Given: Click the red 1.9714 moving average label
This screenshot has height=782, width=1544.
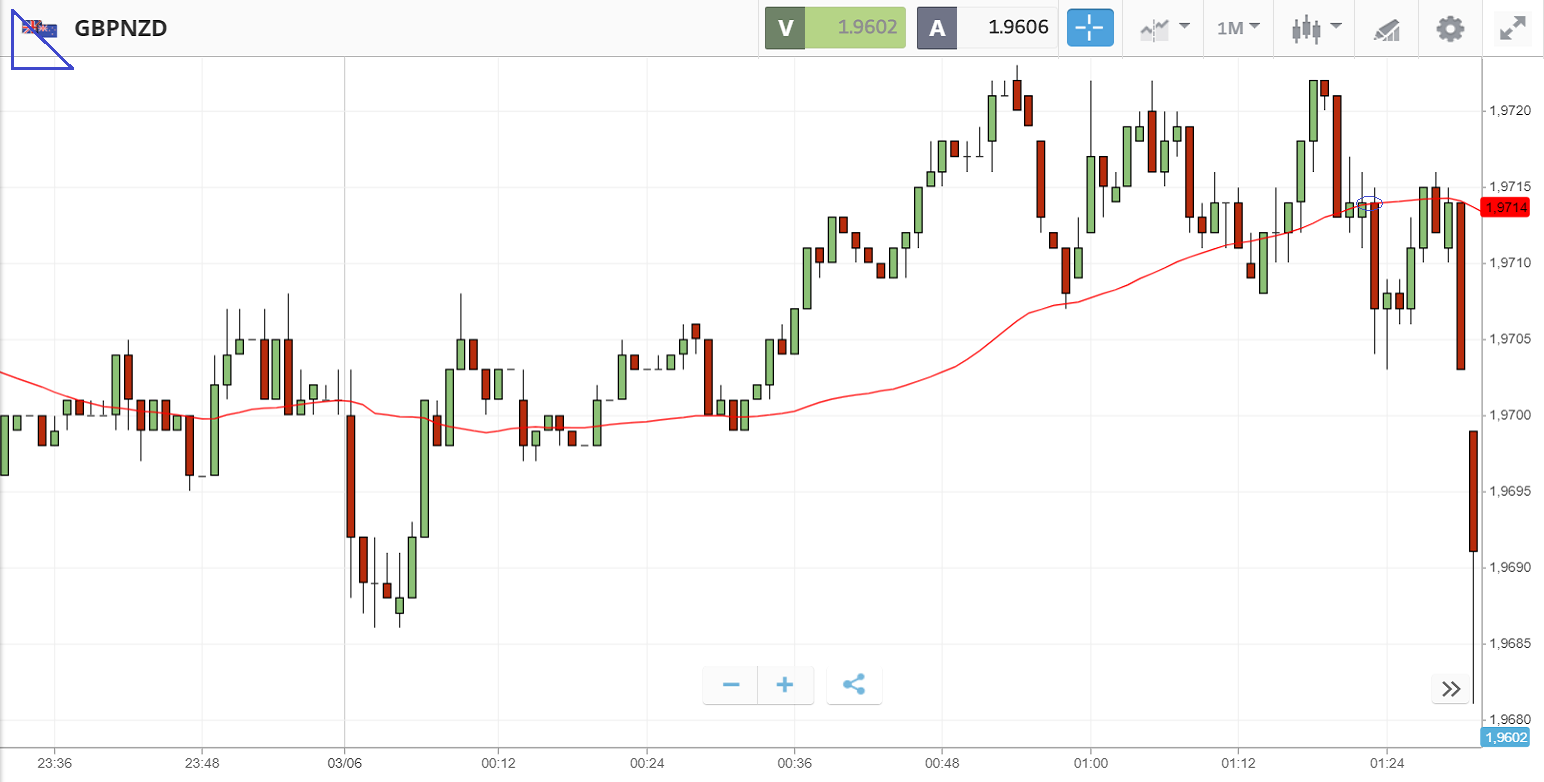Looking at the screenshot, I should click(1505, 208).
